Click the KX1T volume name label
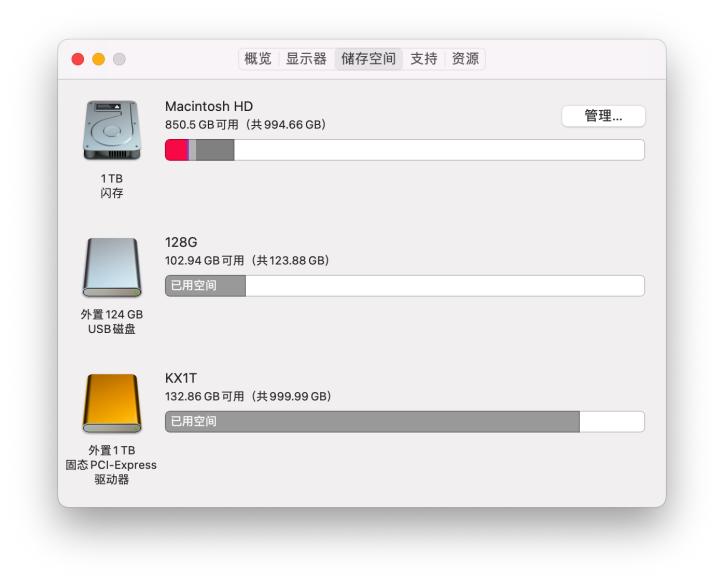Viewport: 724px width, 584px height. click(x=181, y=378)
